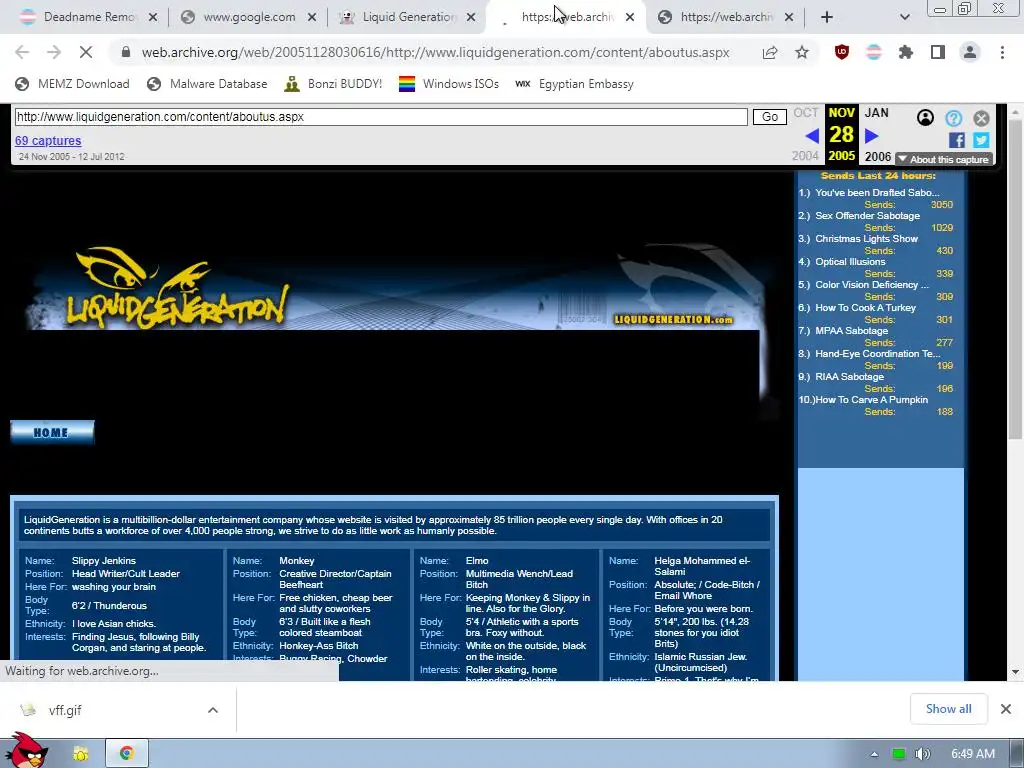Open Chrome from the taskbar
This screenshot has height=768, width=1024.
[127, 754]
